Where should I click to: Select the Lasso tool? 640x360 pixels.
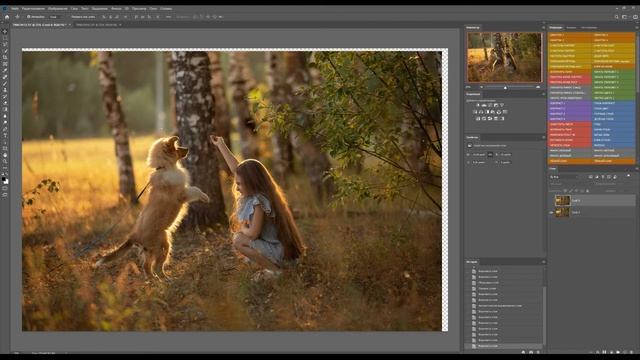(x=5, y=44)
